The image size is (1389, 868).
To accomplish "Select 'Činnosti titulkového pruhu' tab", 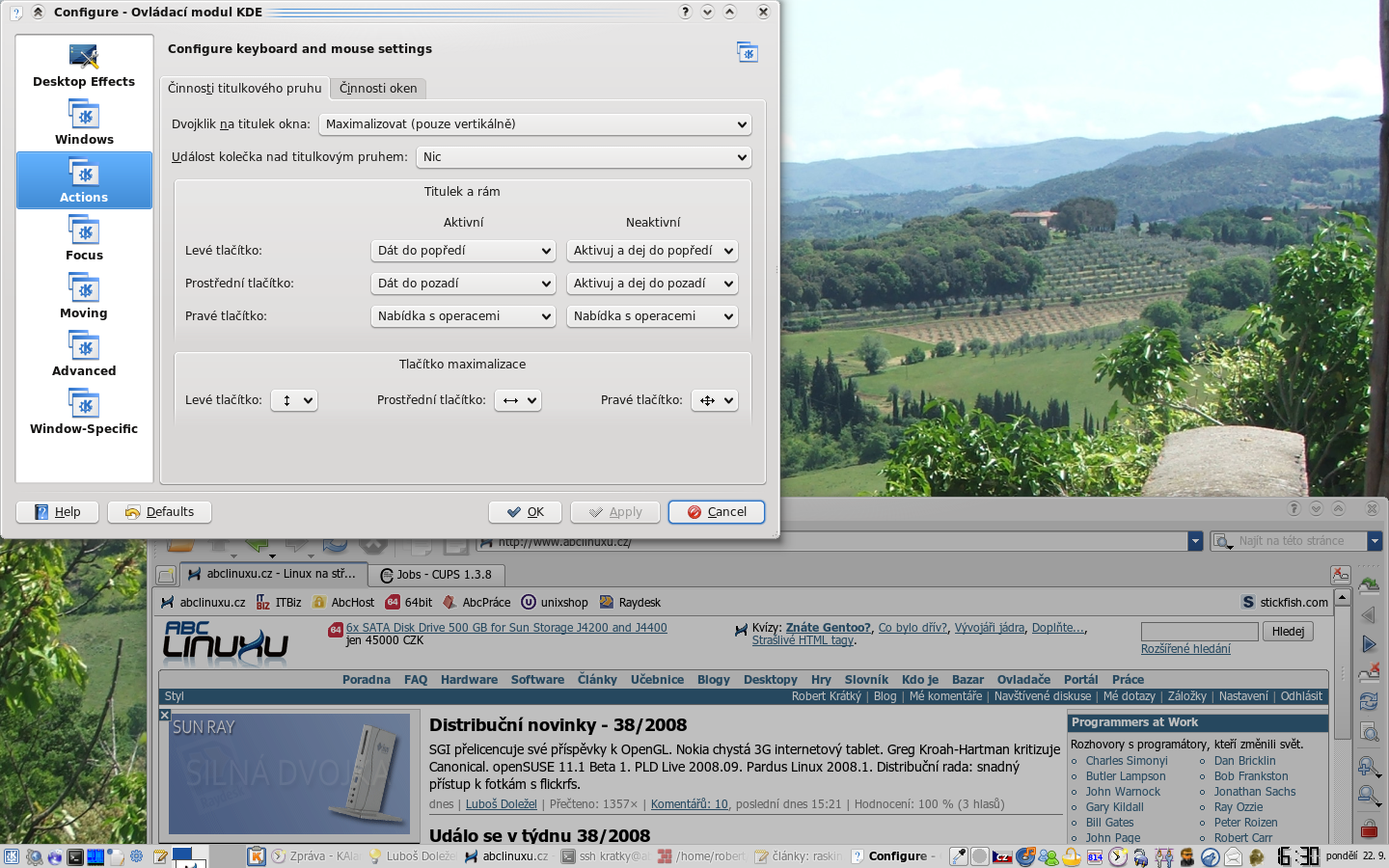I will tap(244, 88).
